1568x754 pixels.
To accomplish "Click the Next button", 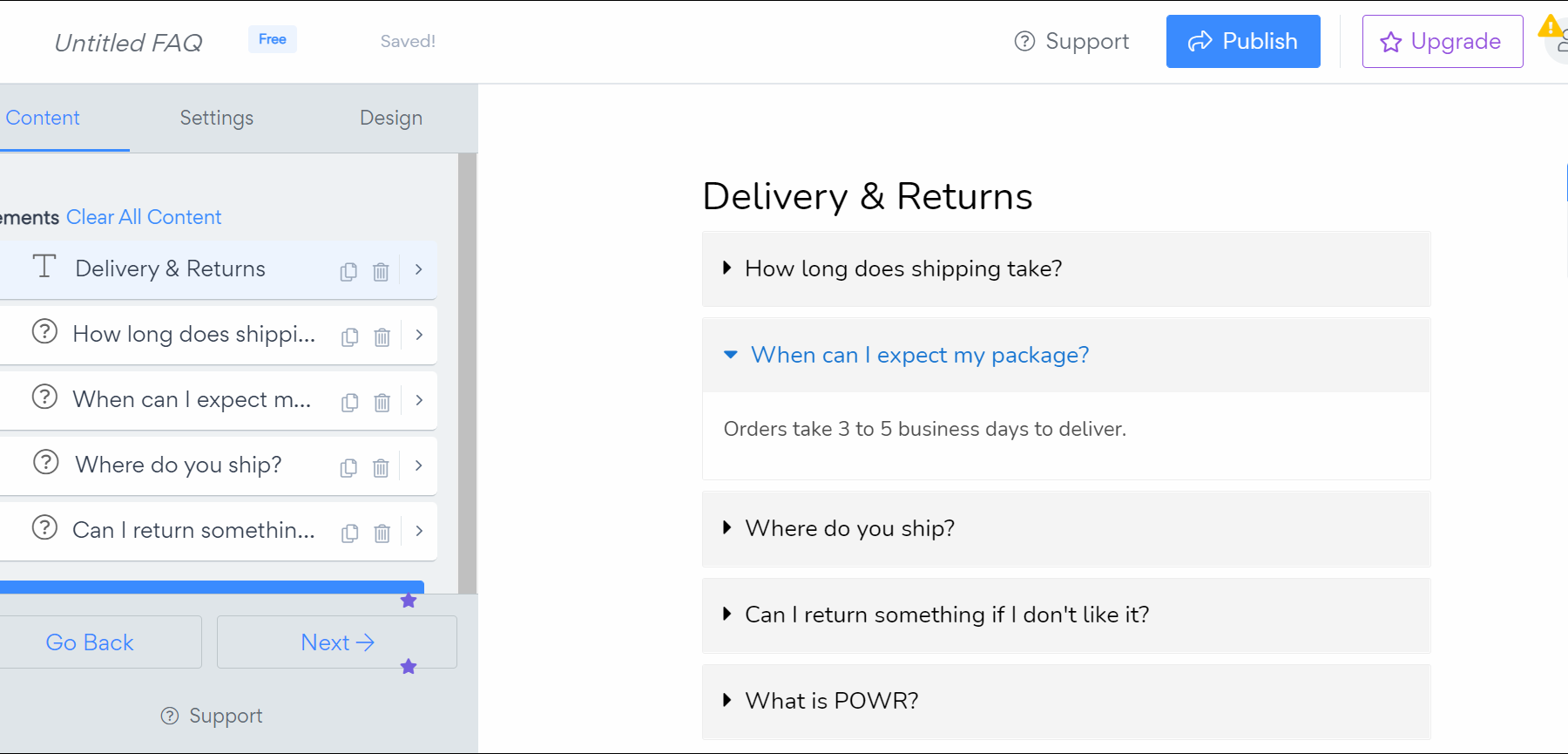I will (x=337, y=642).
